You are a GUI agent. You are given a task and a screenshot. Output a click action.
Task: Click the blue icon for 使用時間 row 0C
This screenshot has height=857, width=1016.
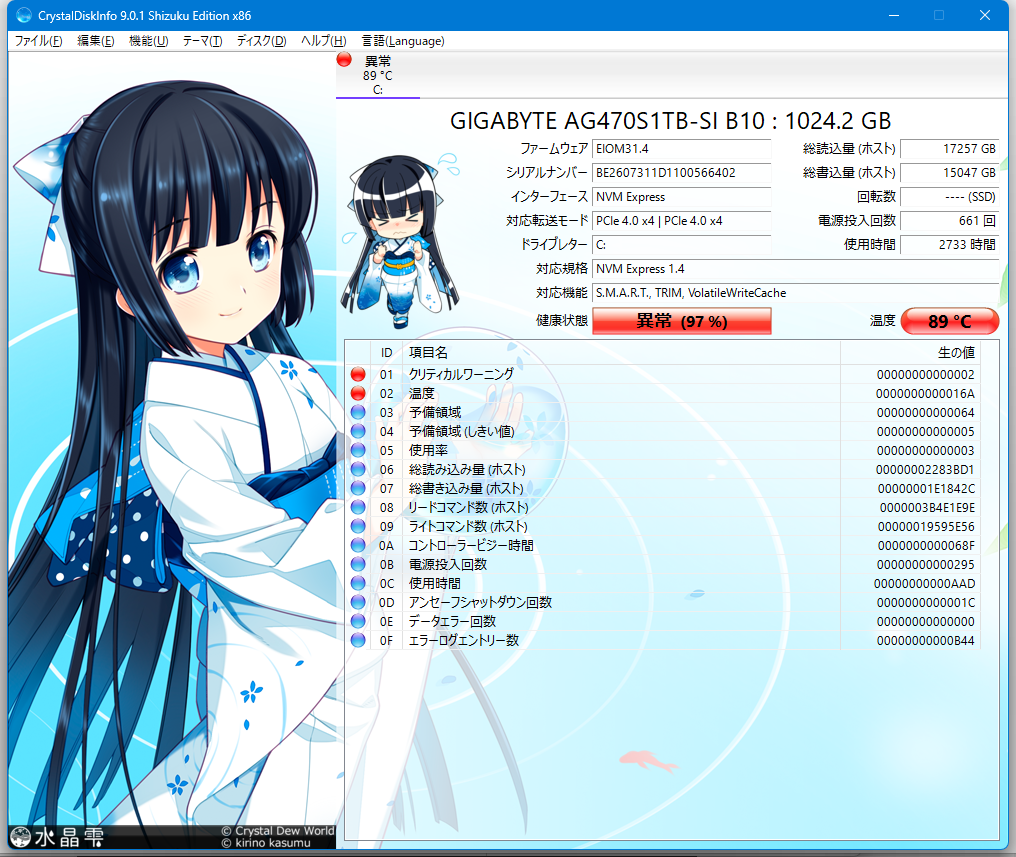[358, 583]
